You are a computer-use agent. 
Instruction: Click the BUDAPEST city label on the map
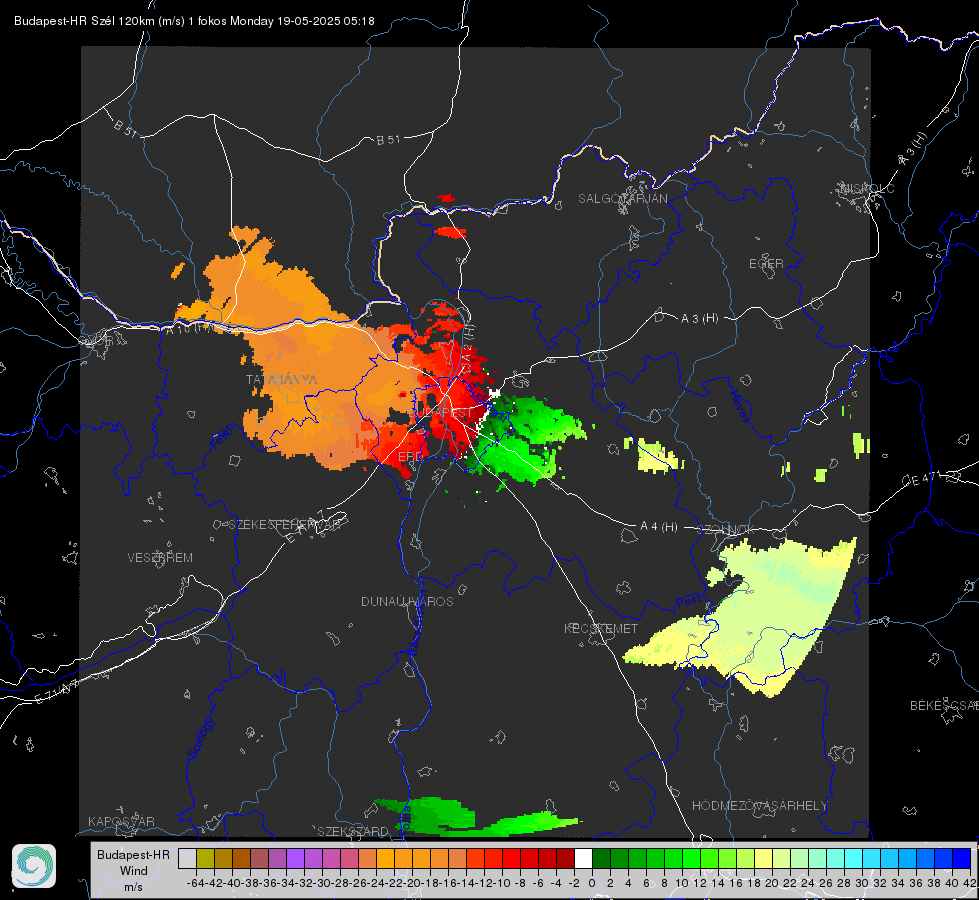(x=441, y=413)
